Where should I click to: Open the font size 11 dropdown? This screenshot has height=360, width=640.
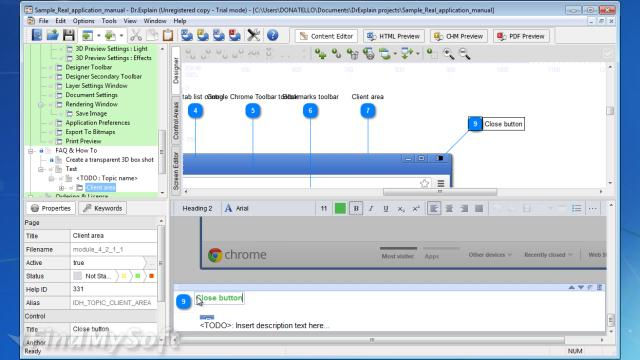coord(324,209)
